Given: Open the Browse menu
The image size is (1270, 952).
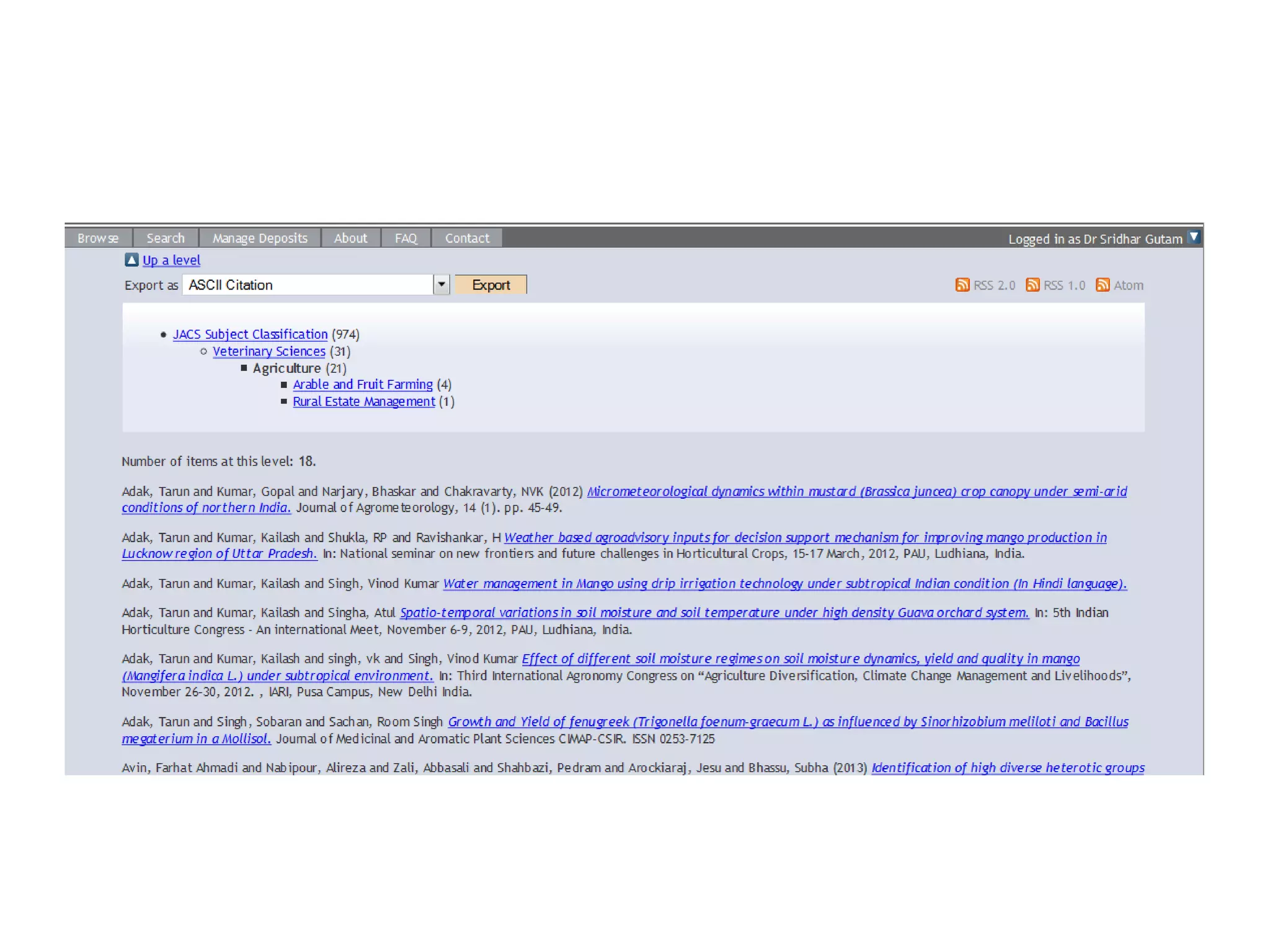Looking at the screenshot, I should coord(98,238).
